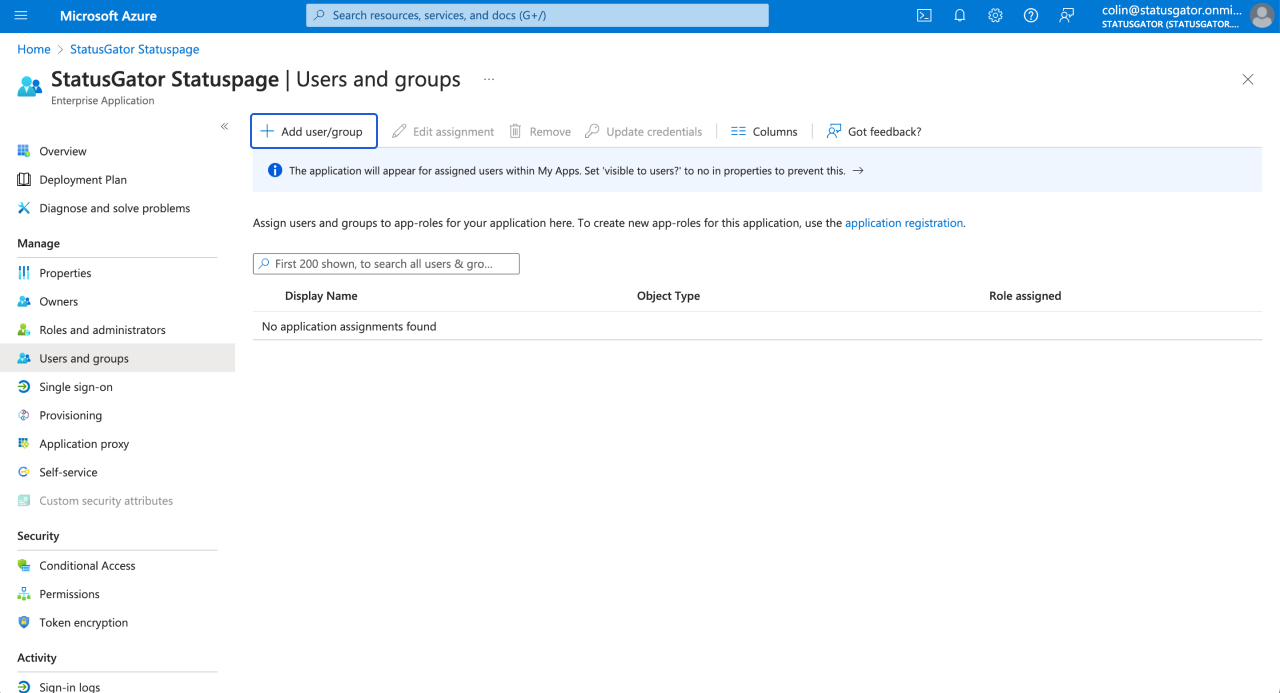The height and width of the screenshot is (693, 1280).
Task: Open Roles and administrators
Action: pos(117,330)
